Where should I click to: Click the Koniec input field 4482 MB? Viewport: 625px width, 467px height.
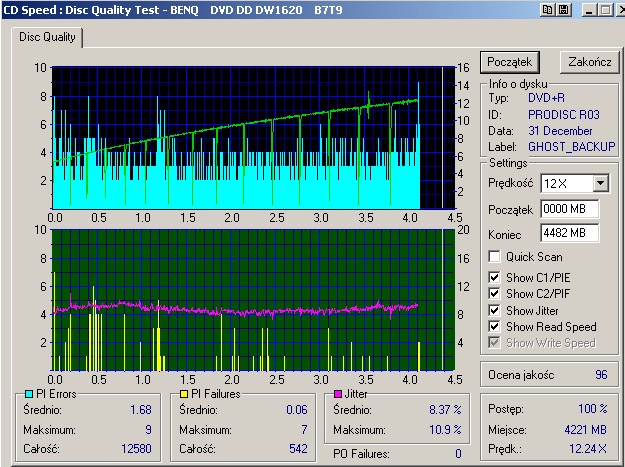[x=570, y=233]
